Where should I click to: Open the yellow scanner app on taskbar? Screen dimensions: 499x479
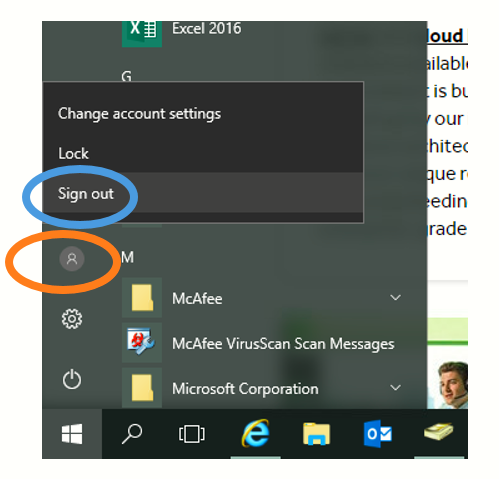(439, 431)
